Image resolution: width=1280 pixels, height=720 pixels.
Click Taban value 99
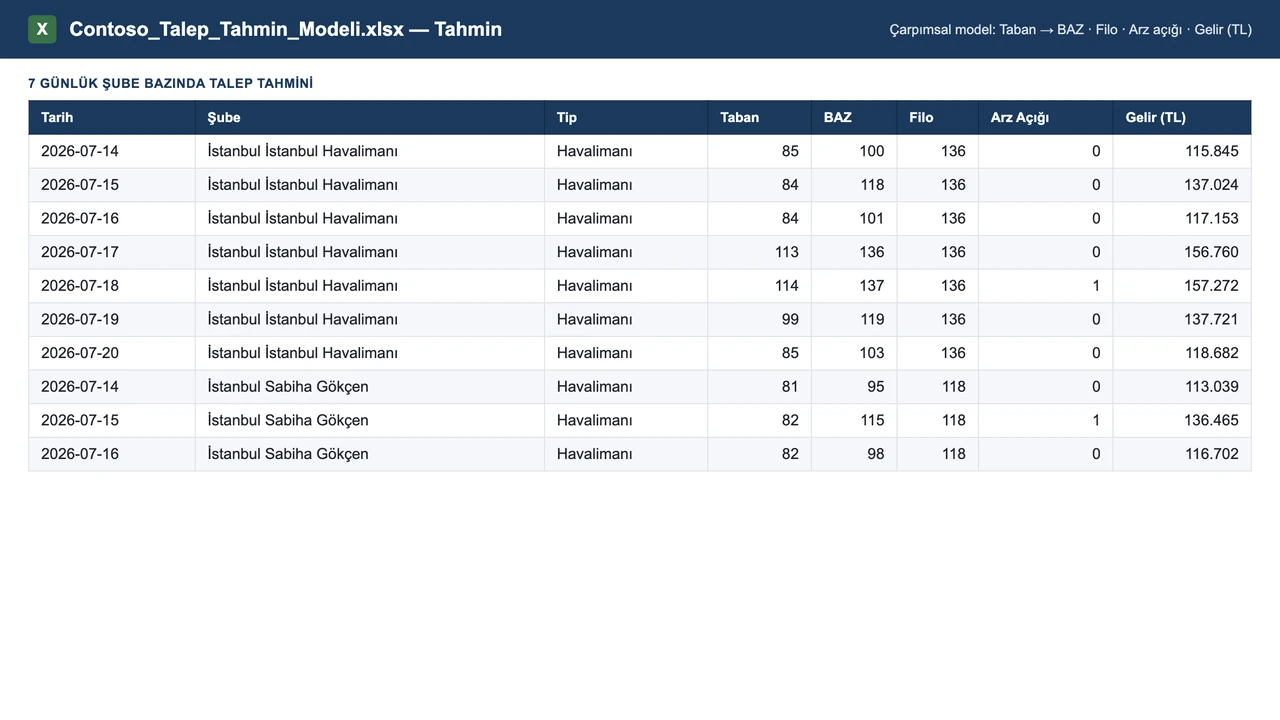(x=791, y=319)
